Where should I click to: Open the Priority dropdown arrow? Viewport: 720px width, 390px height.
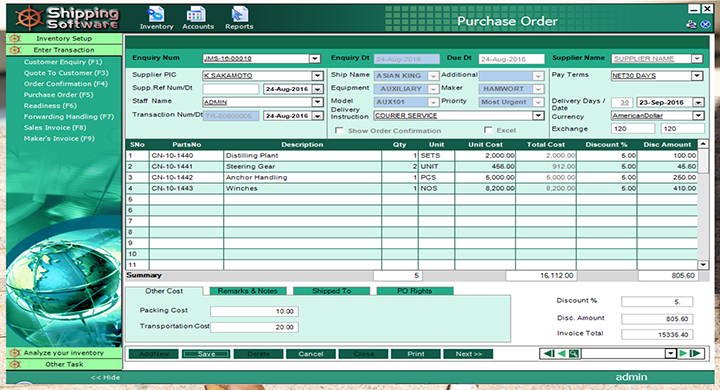click(538, 102)
